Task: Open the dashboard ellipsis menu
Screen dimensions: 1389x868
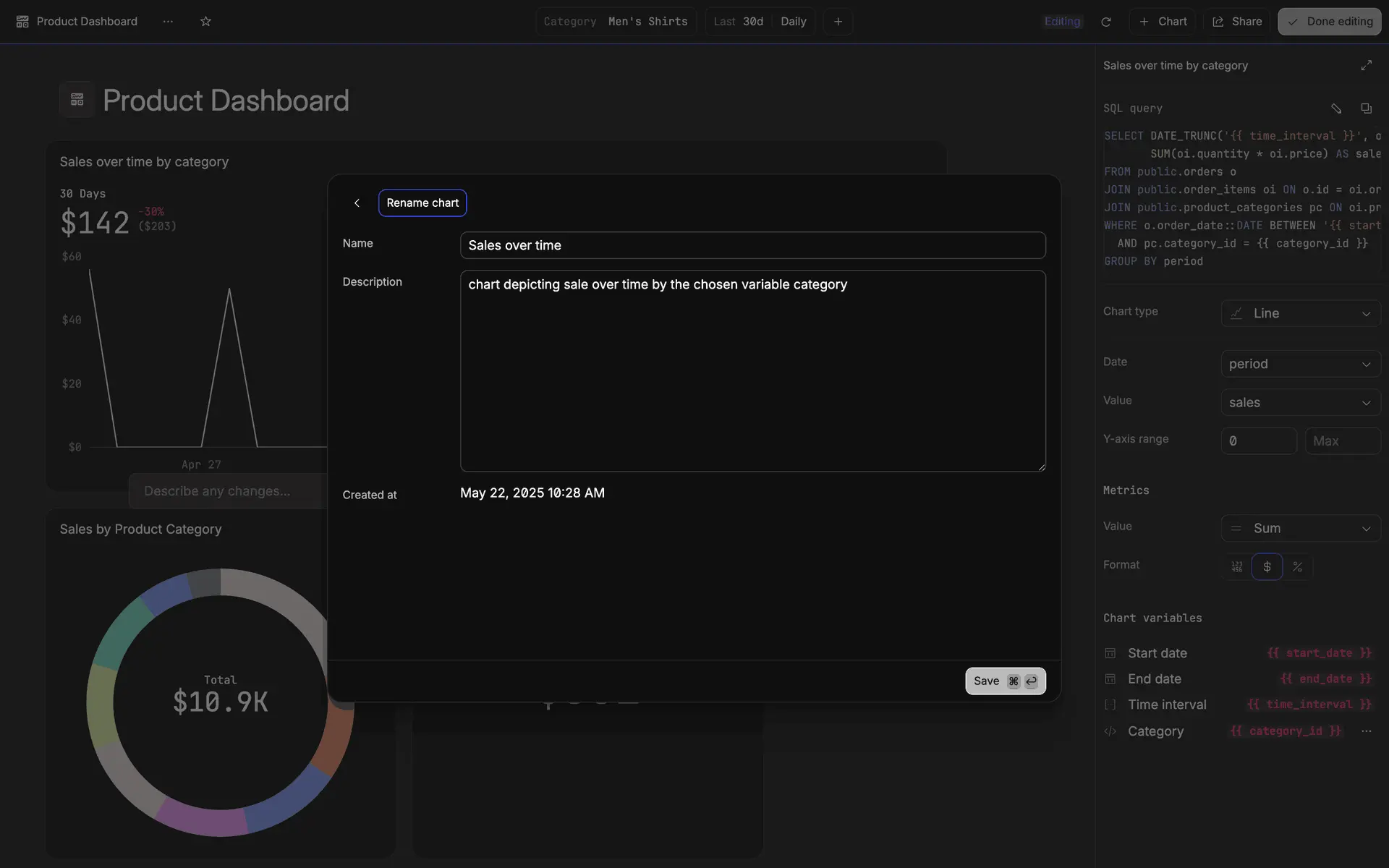Action: point(168,22)
